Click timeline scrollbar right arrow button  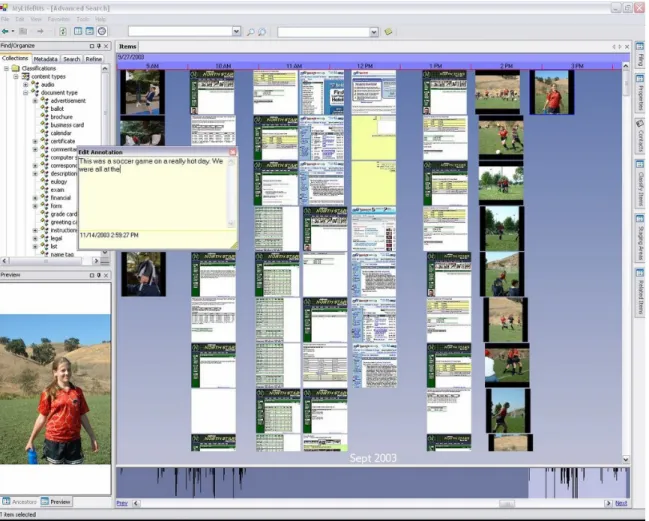point(608,503)
